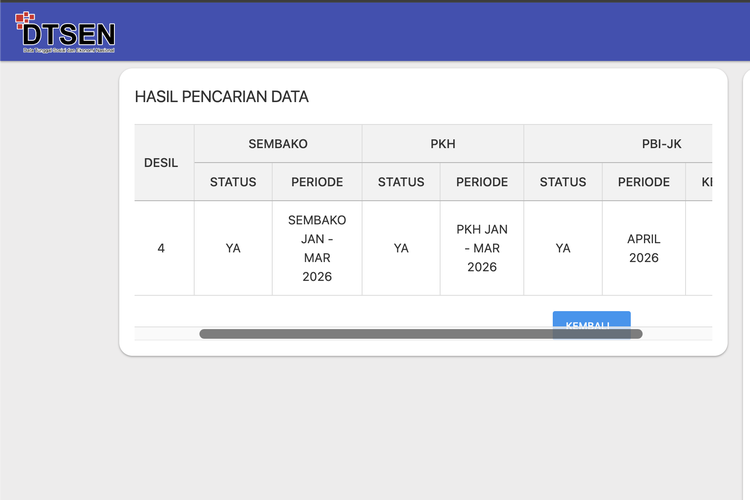Select the DESIL value 4 cell

click(x=164, y=248)
